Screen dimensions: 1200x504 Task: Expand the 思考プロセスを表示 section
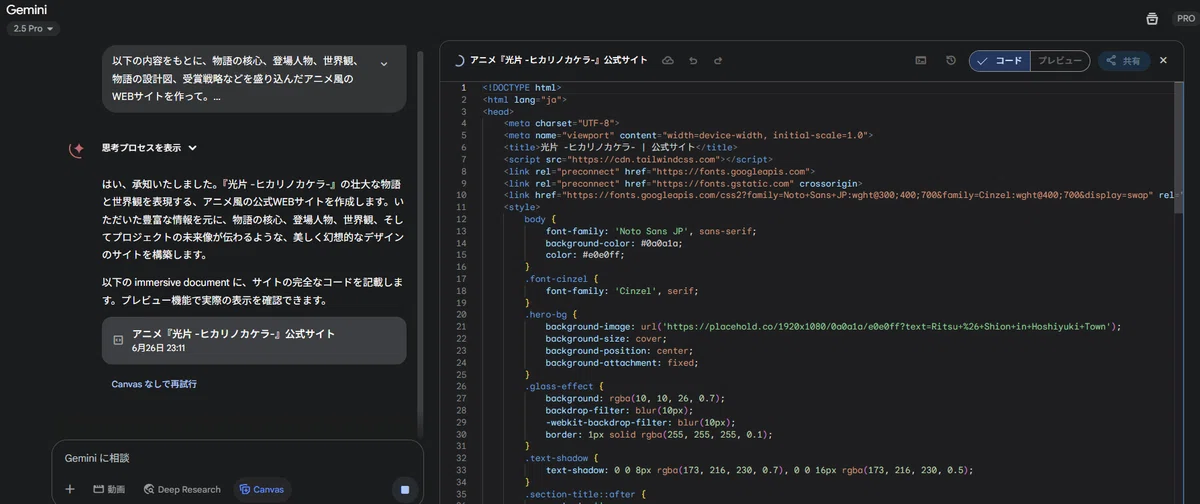tap(150, 148)
